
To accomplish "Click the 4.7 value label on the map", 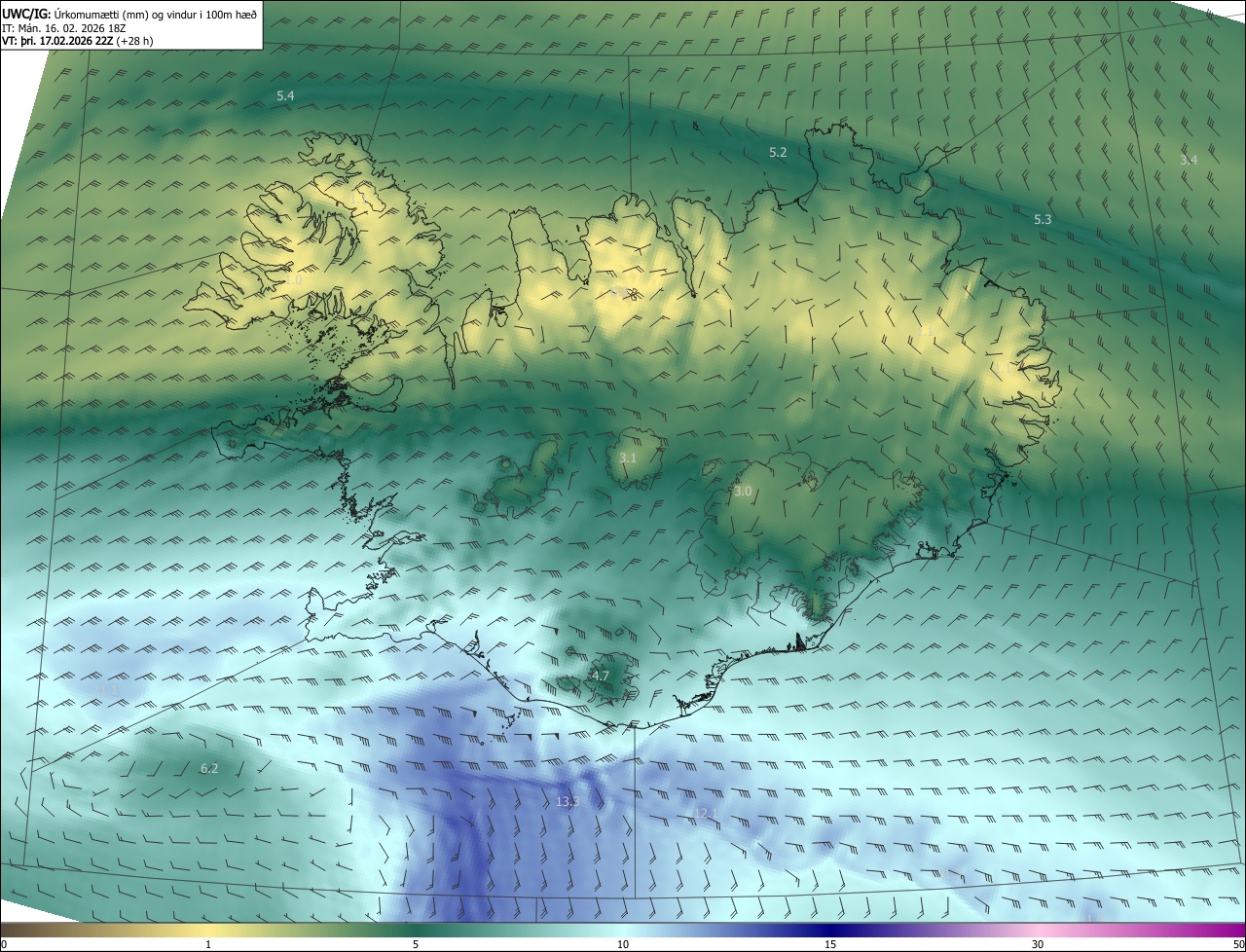I will click(601, 676).
